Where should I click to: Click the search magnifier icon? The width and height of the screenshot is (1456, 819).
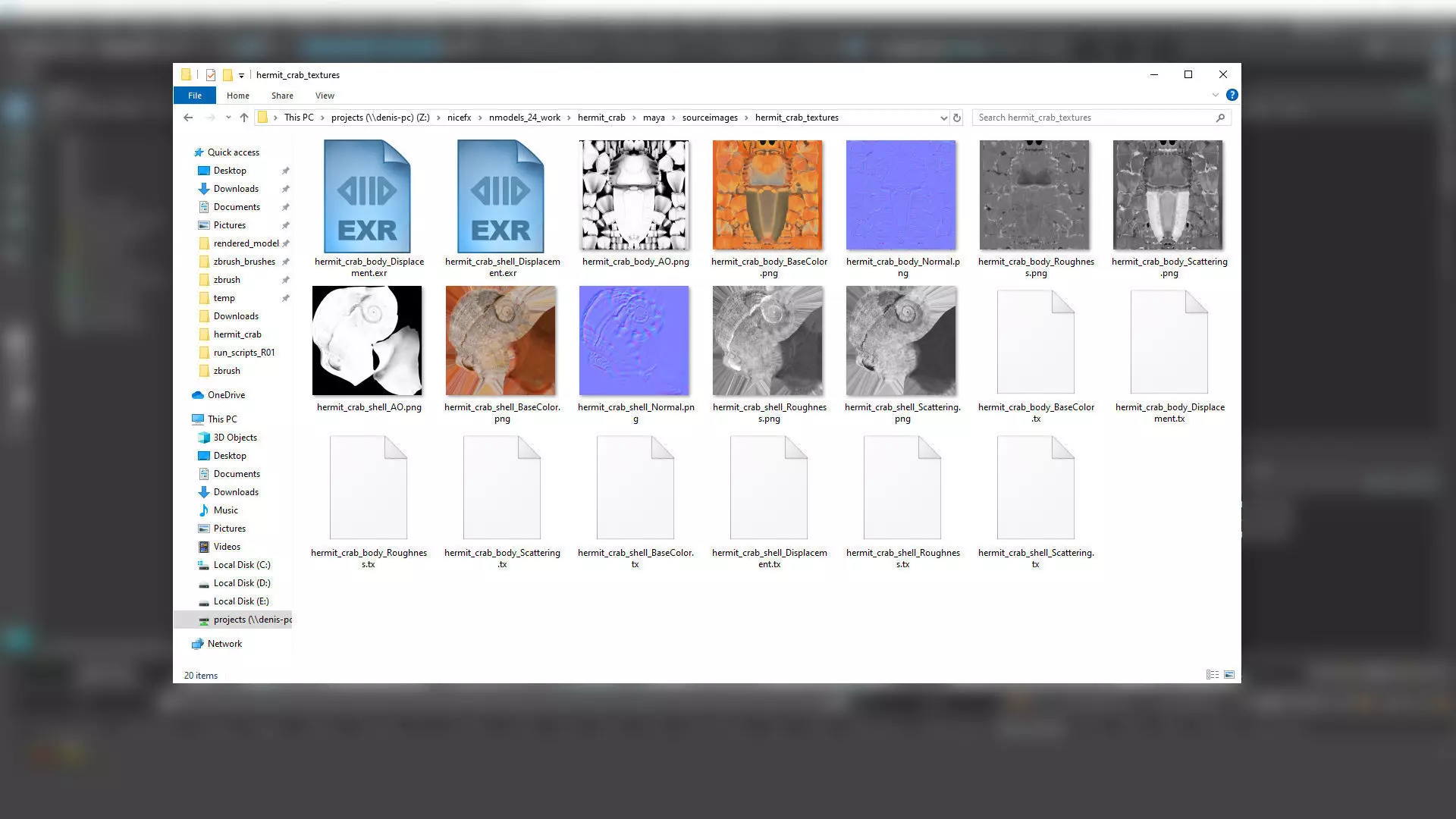click(x=1220, y=118)
